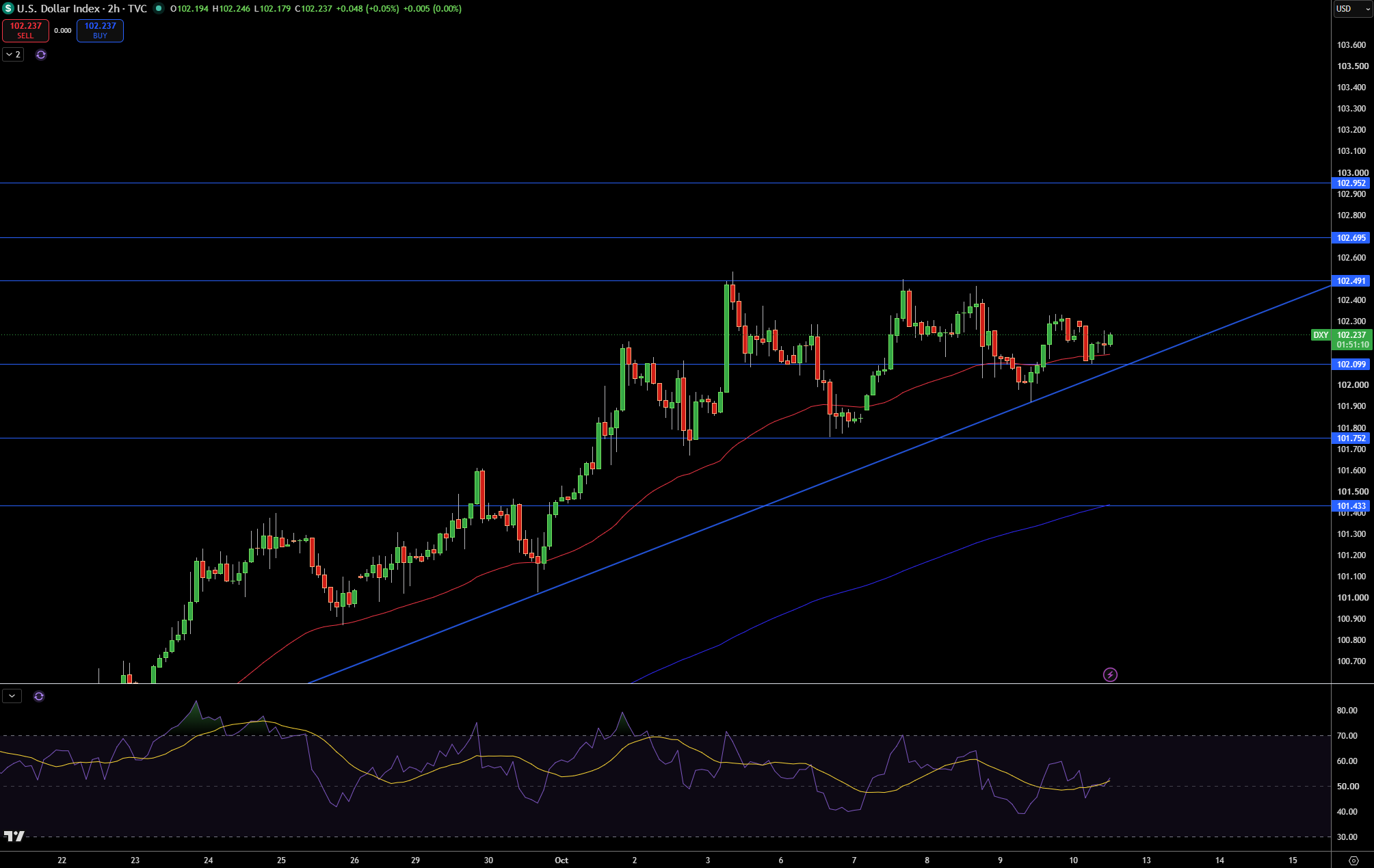The image size is (1374, 868).
Task: Click the 30.00 RSI scale label
Action: click(x=1347, y=837)
